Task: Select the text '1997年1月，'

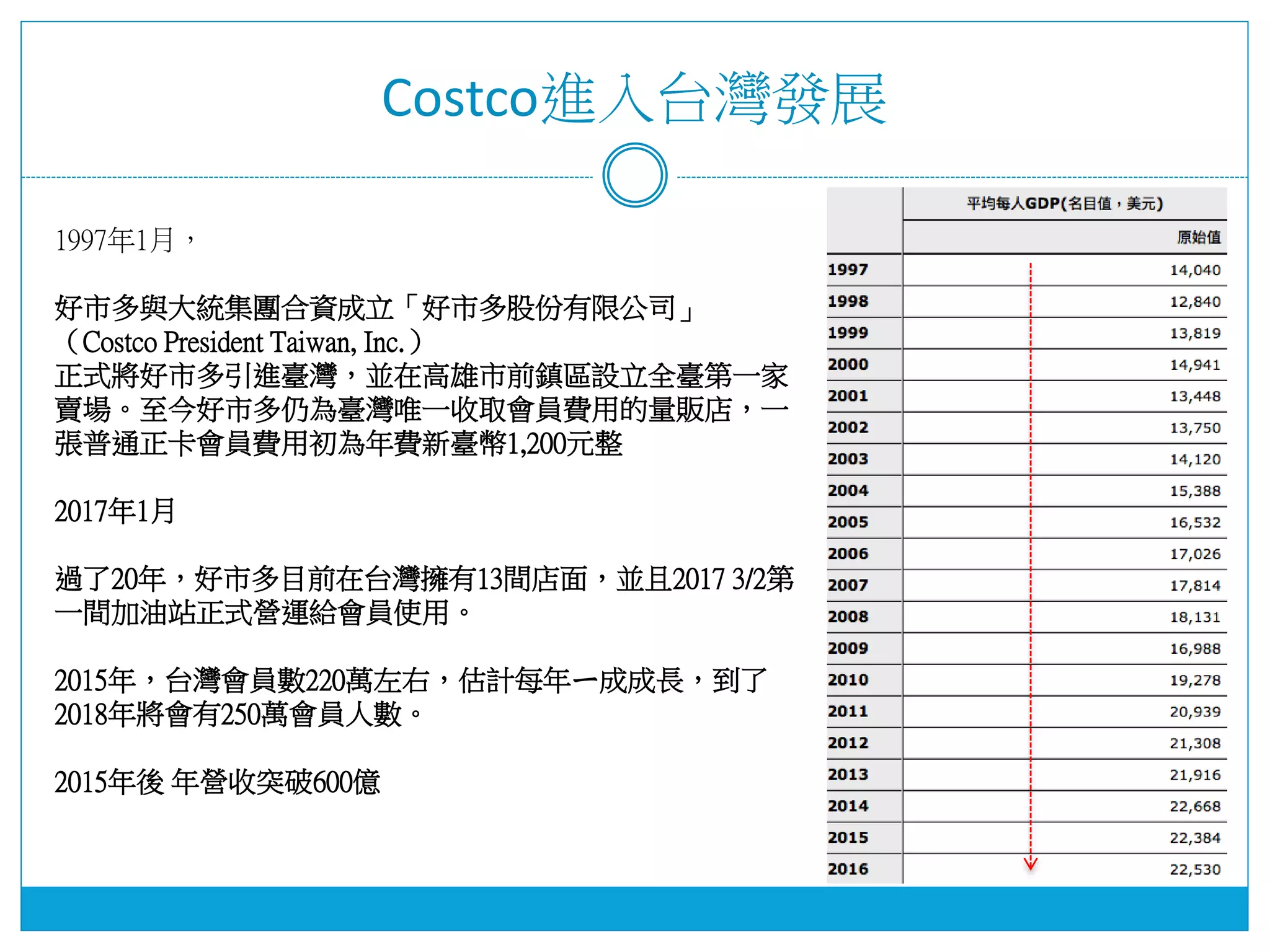Action: pyautogui.click(x=126, y=240)
